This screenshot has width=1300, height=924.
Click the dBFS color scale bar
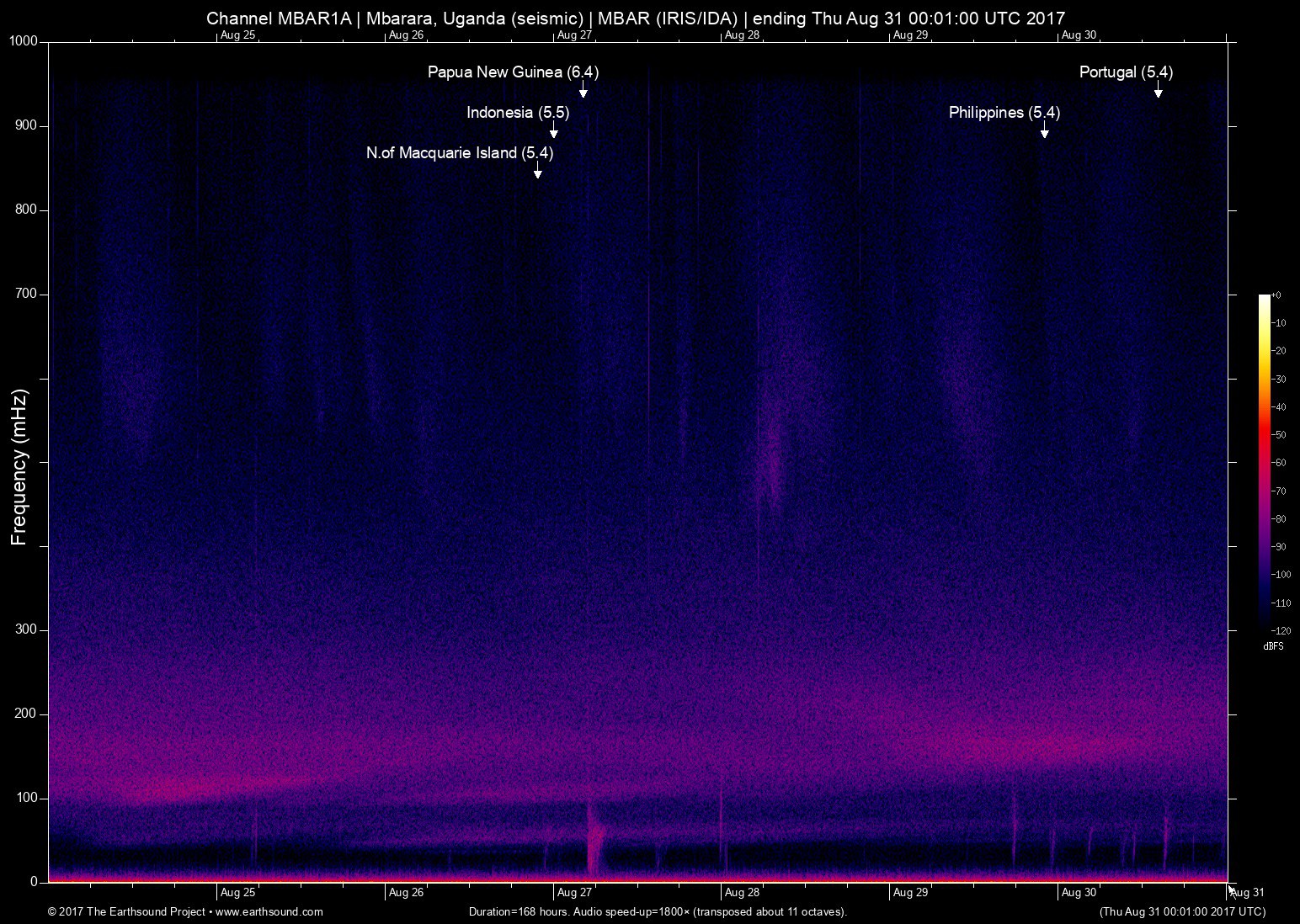click(x=1264, y=461)
